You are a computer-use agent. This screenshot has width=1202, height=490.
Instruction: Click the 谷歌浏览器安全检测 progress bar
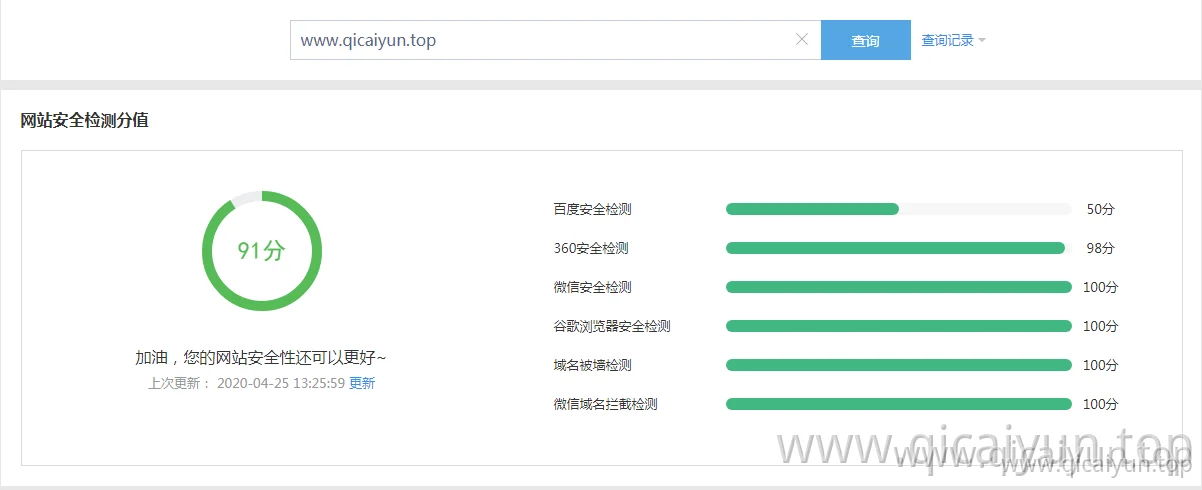point(899,326)
